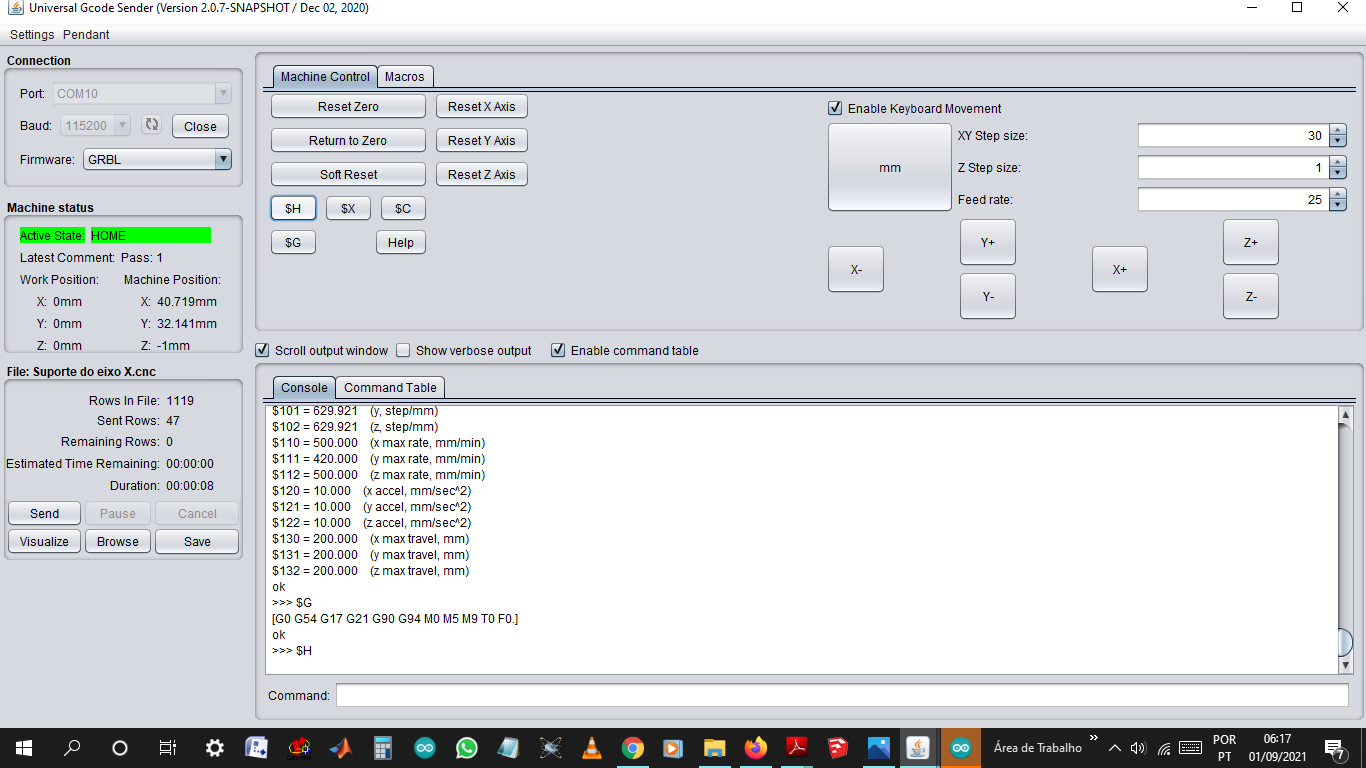Click Reset X Axis button
1366x768 pixels.
(482, 106)
